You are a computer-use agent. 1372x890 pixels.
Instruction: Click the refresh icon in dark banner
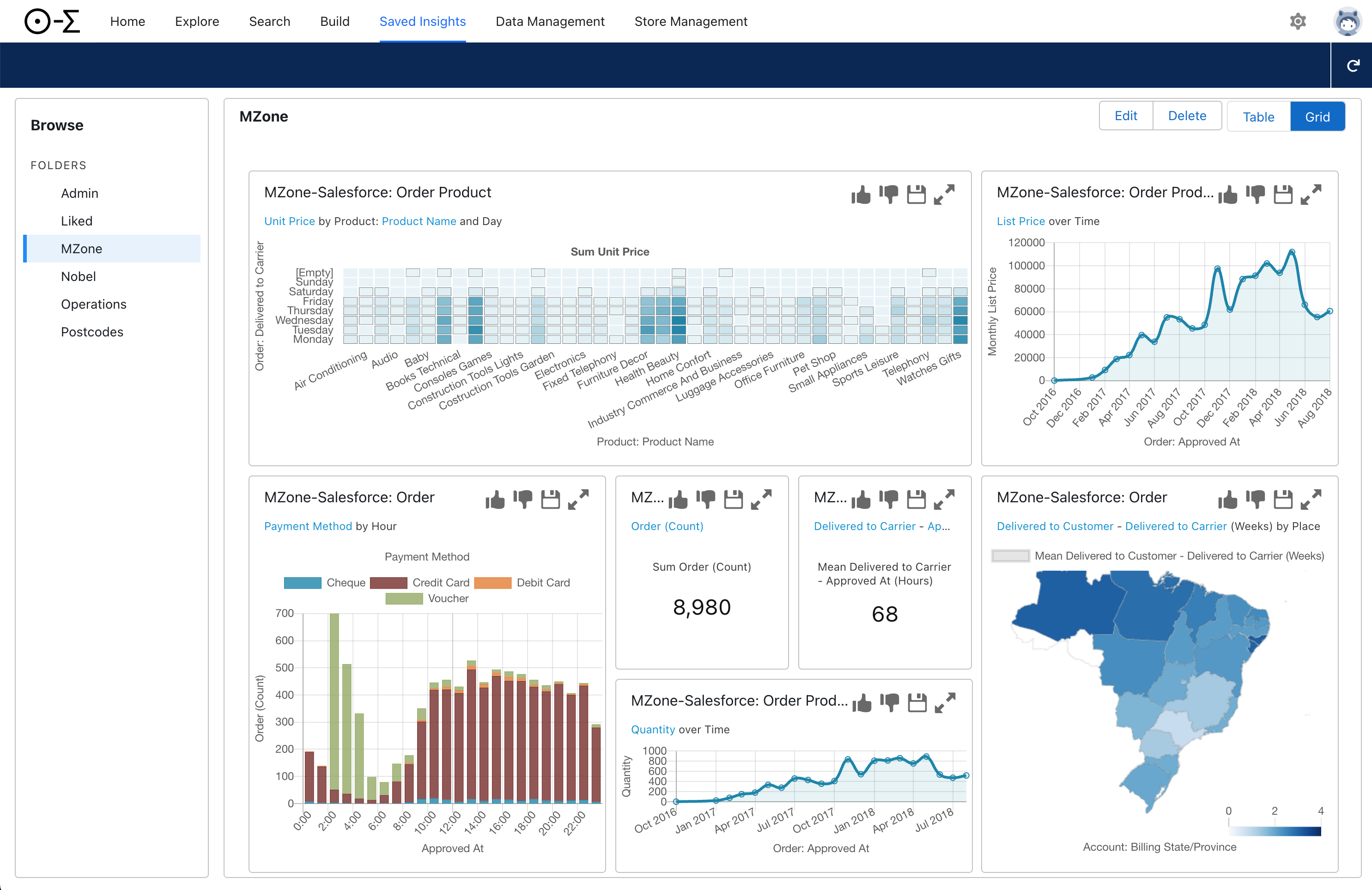coord(1353,66)
